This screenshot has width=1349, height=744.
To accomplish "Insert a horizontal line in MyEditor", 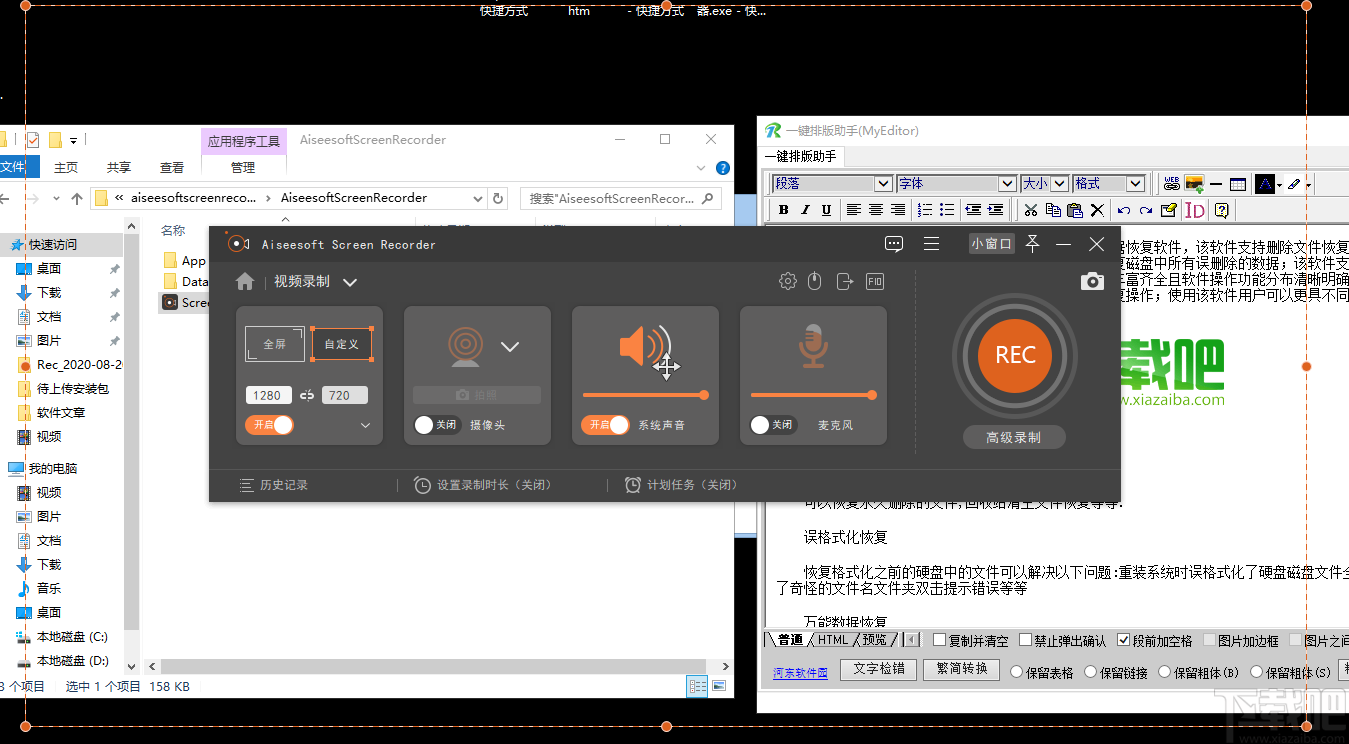I will pyautogui.click(x=1216, y=184).
